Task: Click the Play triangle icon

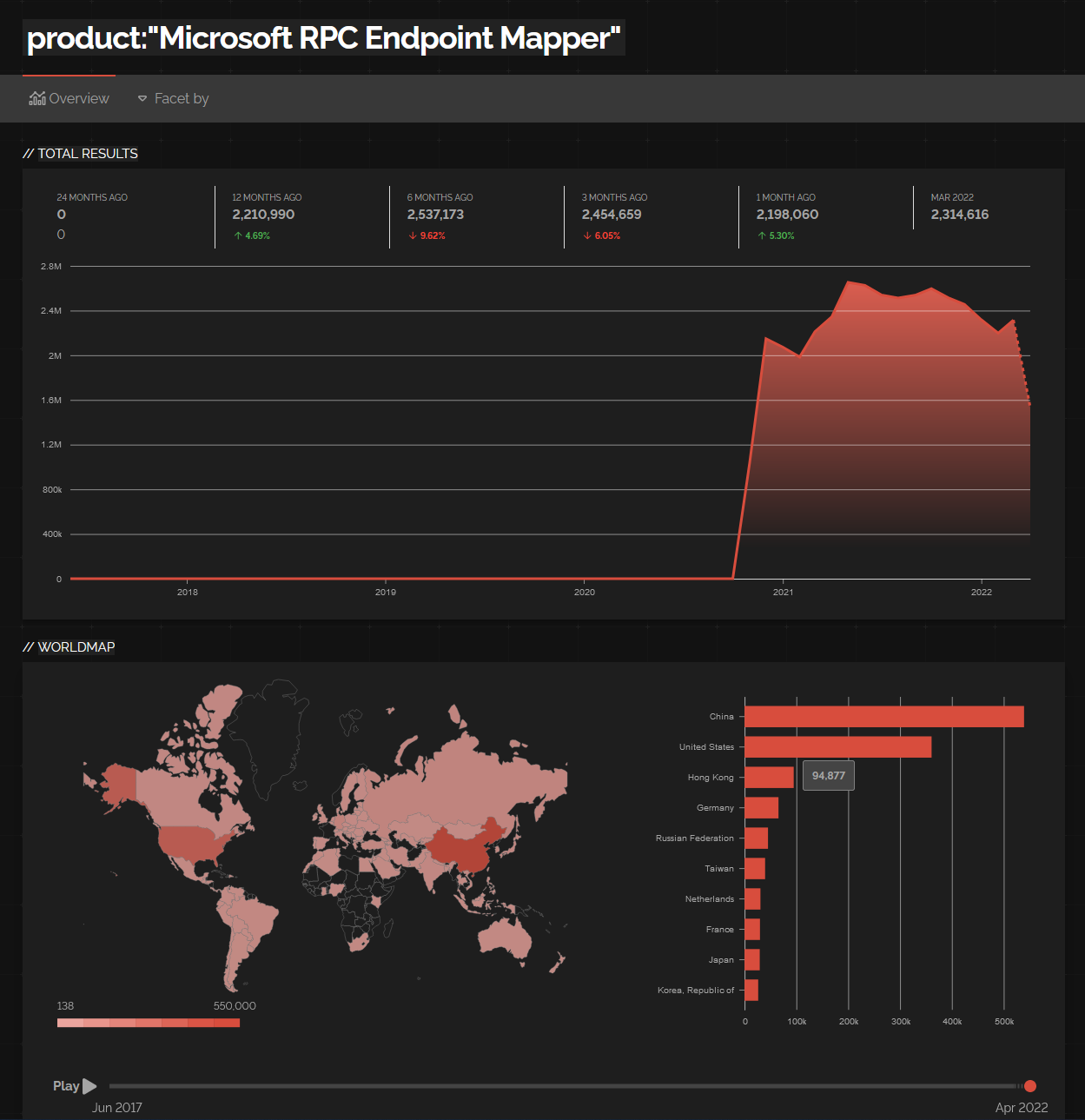Action: (x=90, y=1085)
